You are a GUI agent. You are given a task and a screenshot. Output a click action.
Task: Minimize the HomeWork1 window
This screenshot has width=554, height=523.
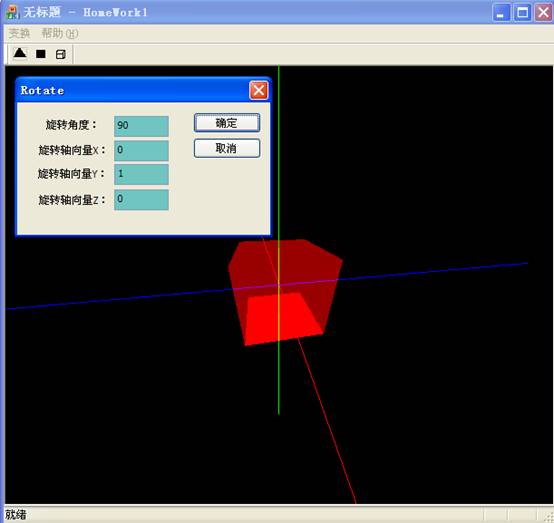pyautogui.click(x=501, y=13)
